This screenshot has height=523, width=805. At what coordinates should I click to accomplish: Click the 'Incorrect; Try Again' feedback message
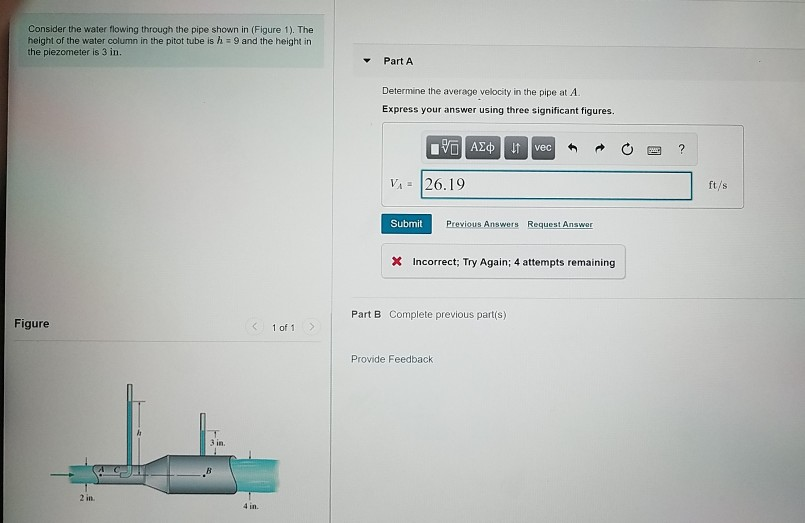(x=503, y=262)
